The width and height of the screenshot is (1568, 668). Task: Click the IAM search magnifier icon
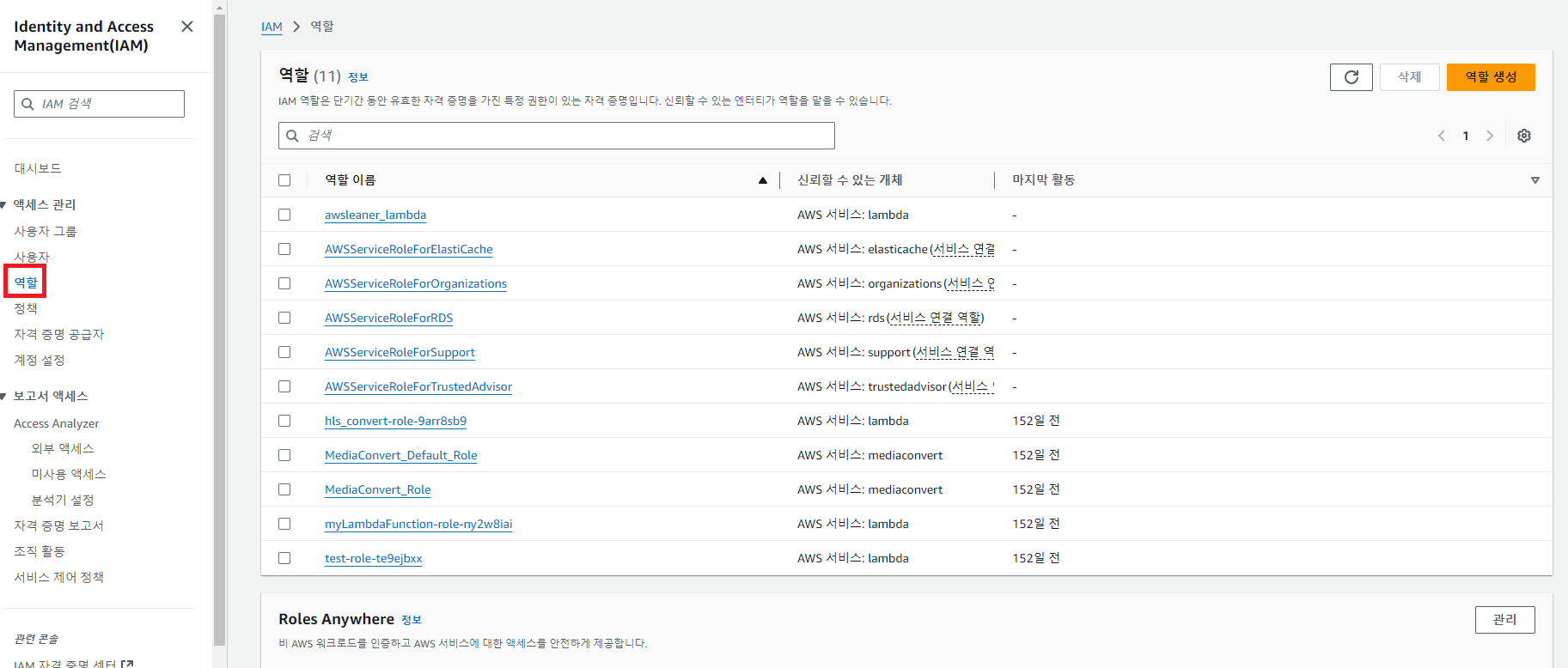(27, 104)
